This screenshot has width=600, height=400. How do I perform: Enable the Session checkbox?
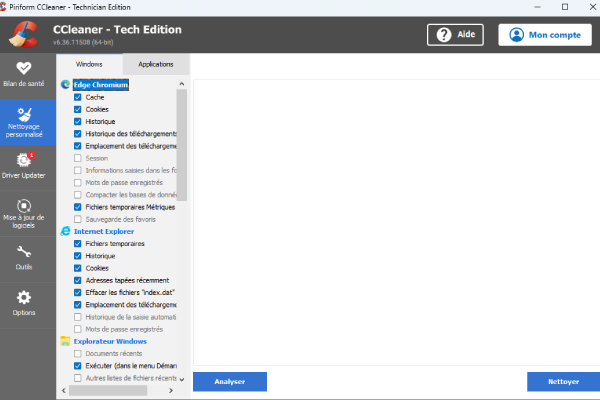click(78, 158)
